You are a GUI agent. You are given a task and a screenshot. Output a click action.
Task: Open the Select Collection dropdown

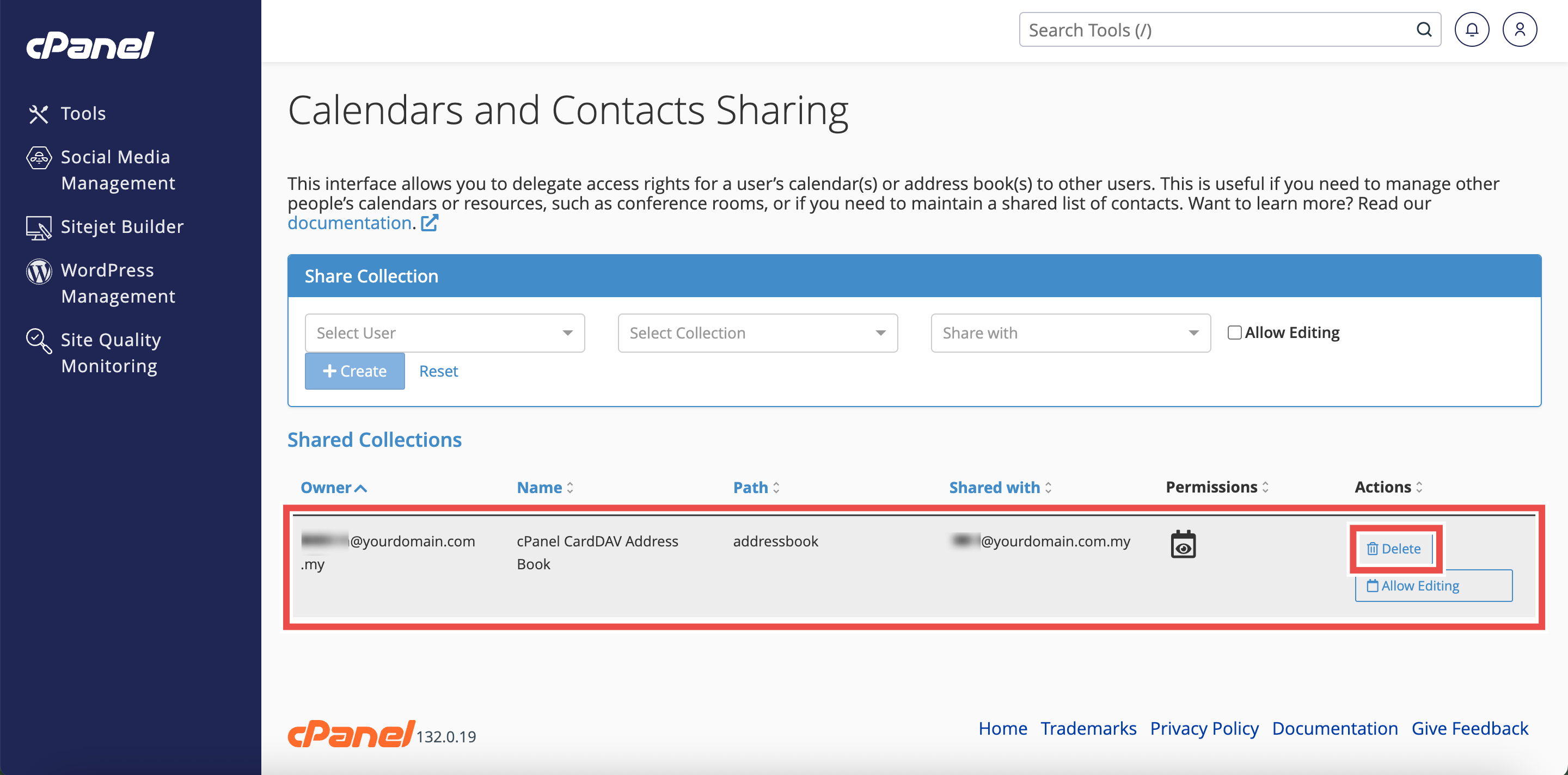pos(757,334)
